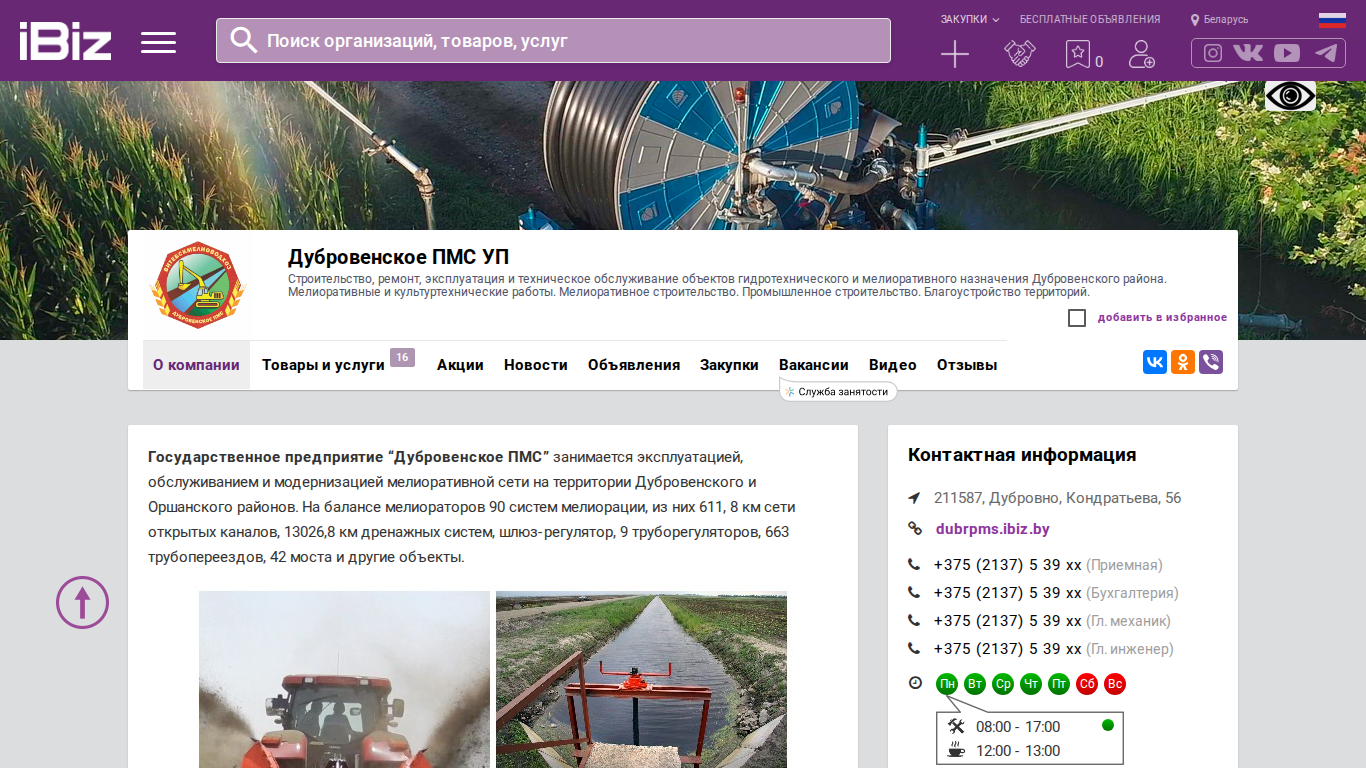Click location arrow icon beside address
1366x768 pixels.
click(x=914, y=498)
